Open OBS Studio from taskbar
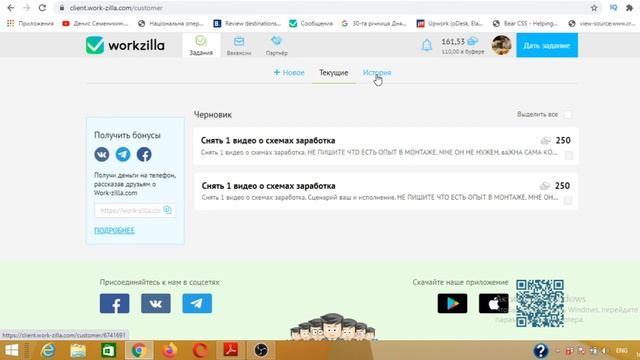Viewport: 640px width, 360px height. coord(261,350)
